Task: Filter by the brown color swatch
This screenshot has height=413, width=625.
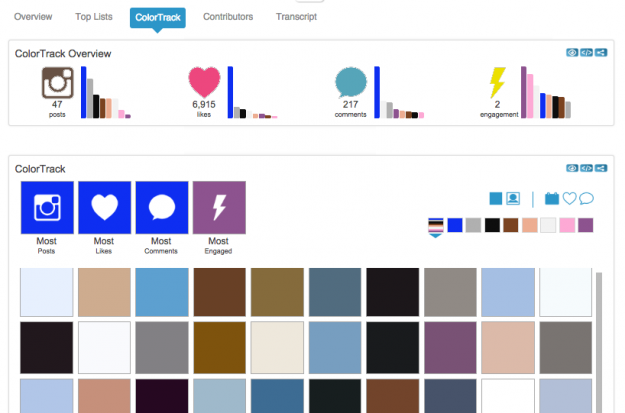Action: click(511, 225)
